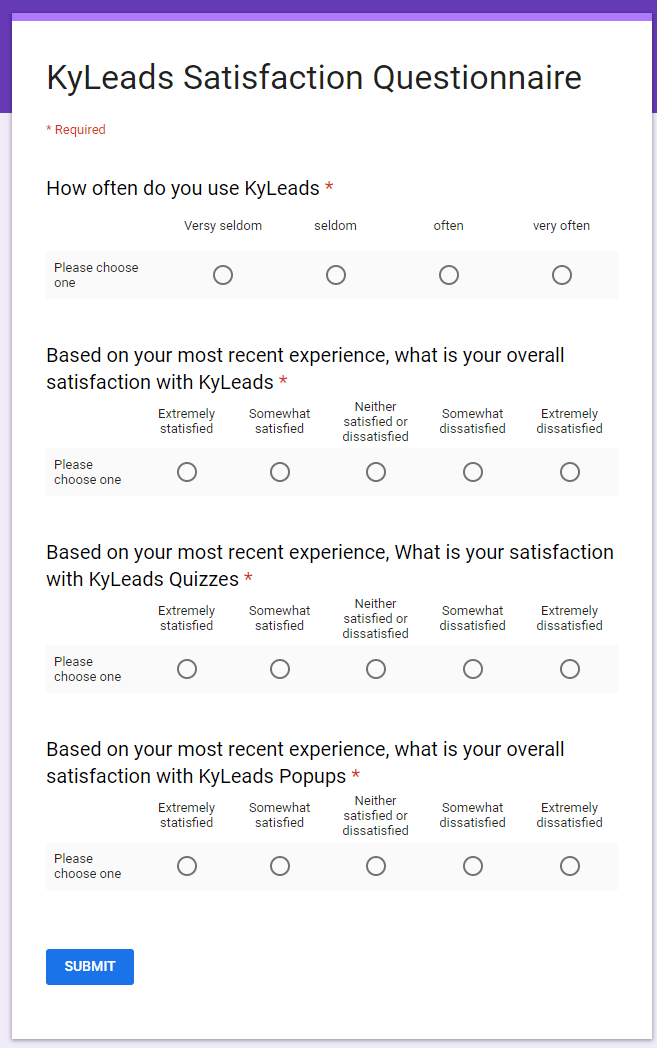
Task: Pick 'Somewhat satisfied' for KyLeads Popups
Action: [x=280, y=866]
